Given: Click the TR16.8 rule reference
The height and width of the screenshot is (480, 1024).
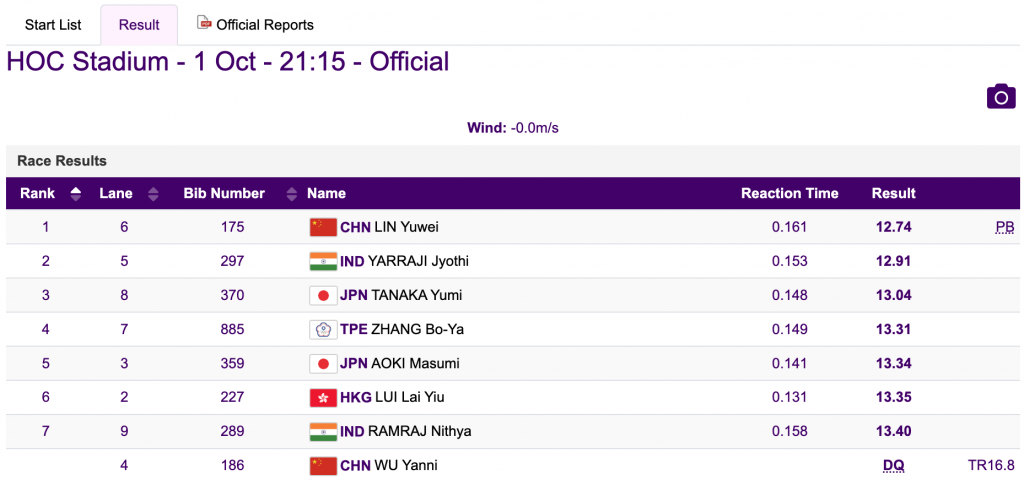Looking at the screenshot, I should coord(991,465).
